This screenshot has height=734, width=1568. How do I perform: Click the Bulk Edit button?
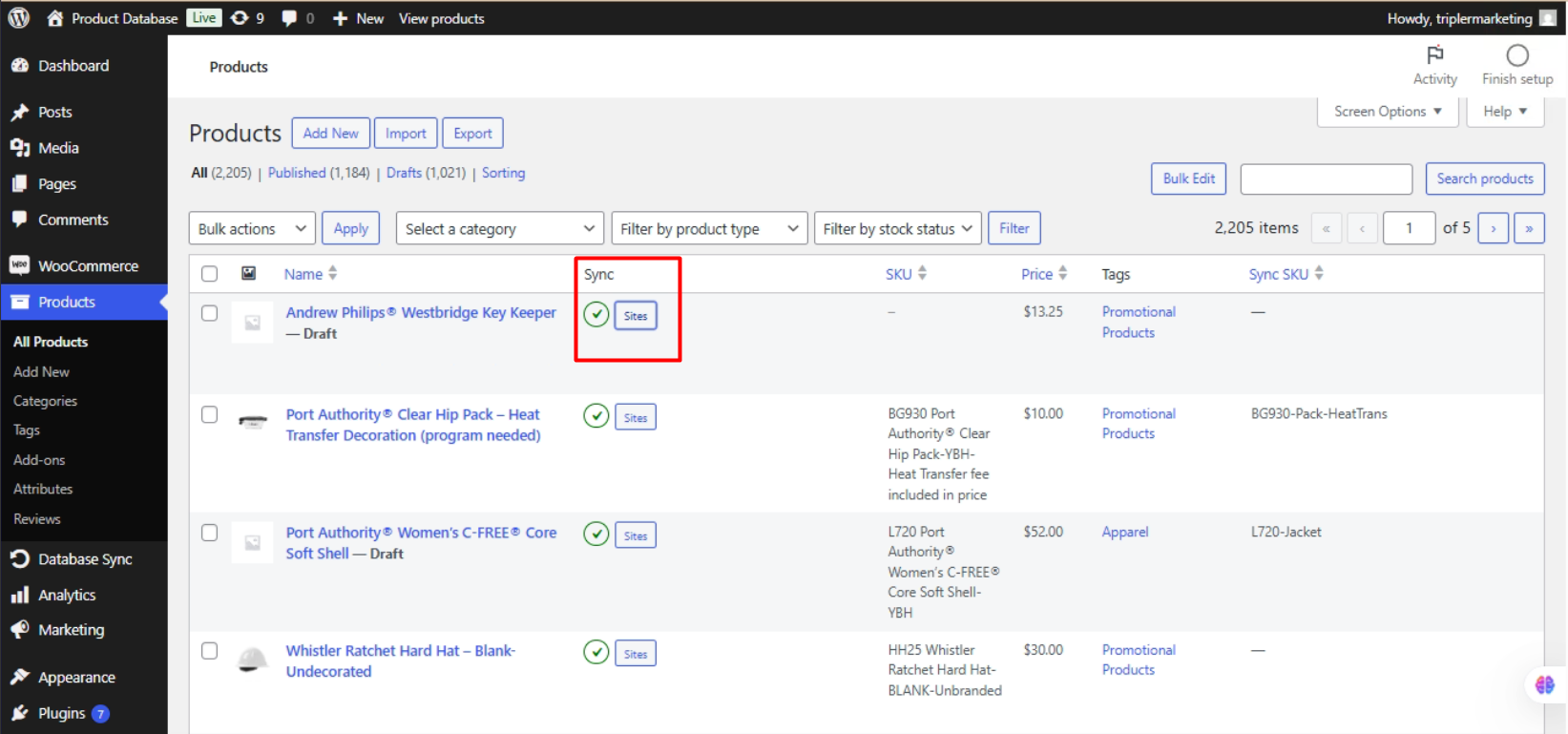[x=1188, y=178]
